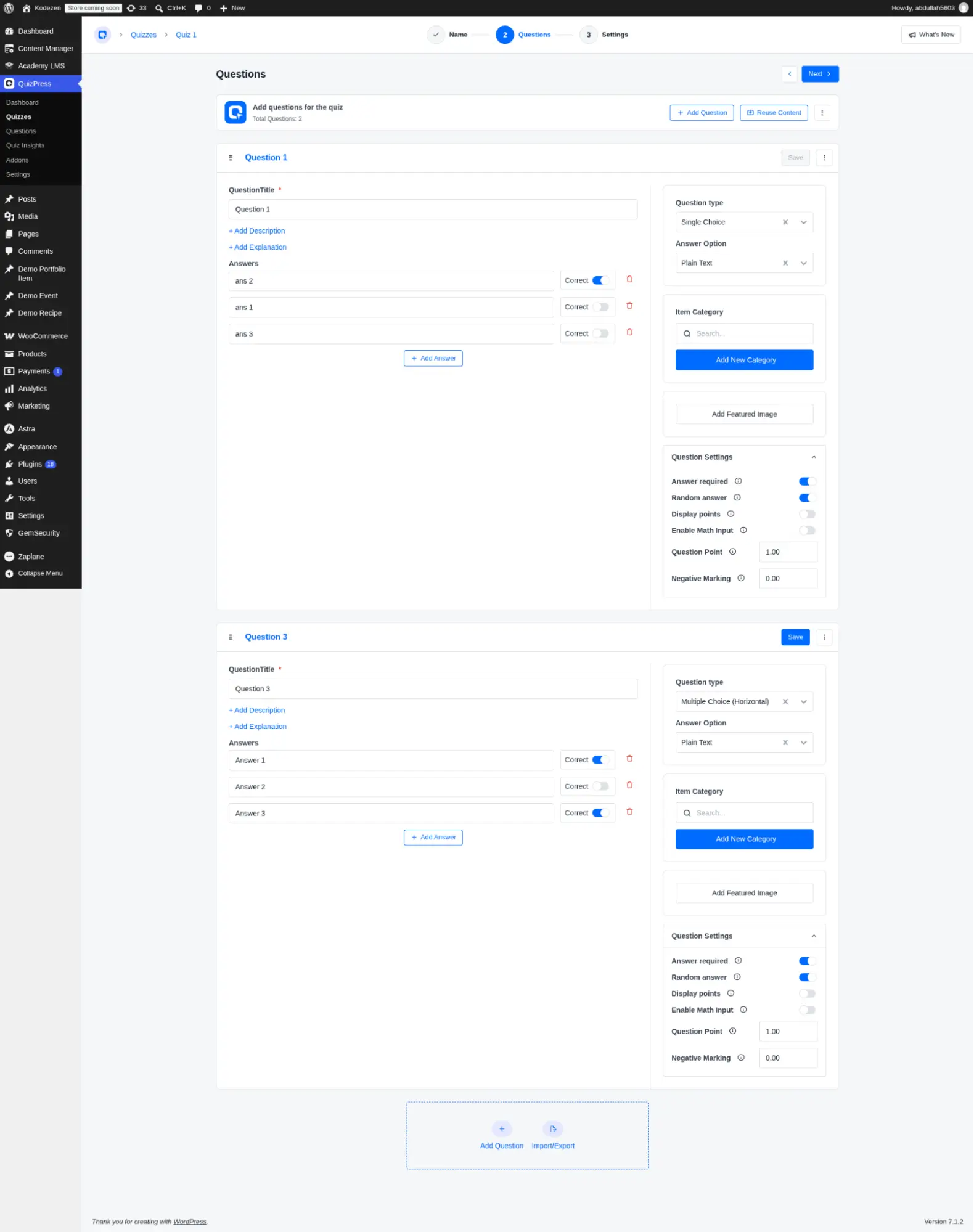
Task: Click the WordPress logo in admin bar
Action: coord(9,8)
